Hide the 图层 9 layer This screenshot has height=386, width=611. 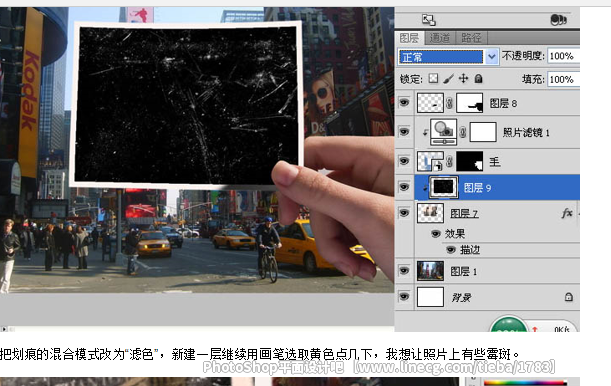(x=404, y=187)
